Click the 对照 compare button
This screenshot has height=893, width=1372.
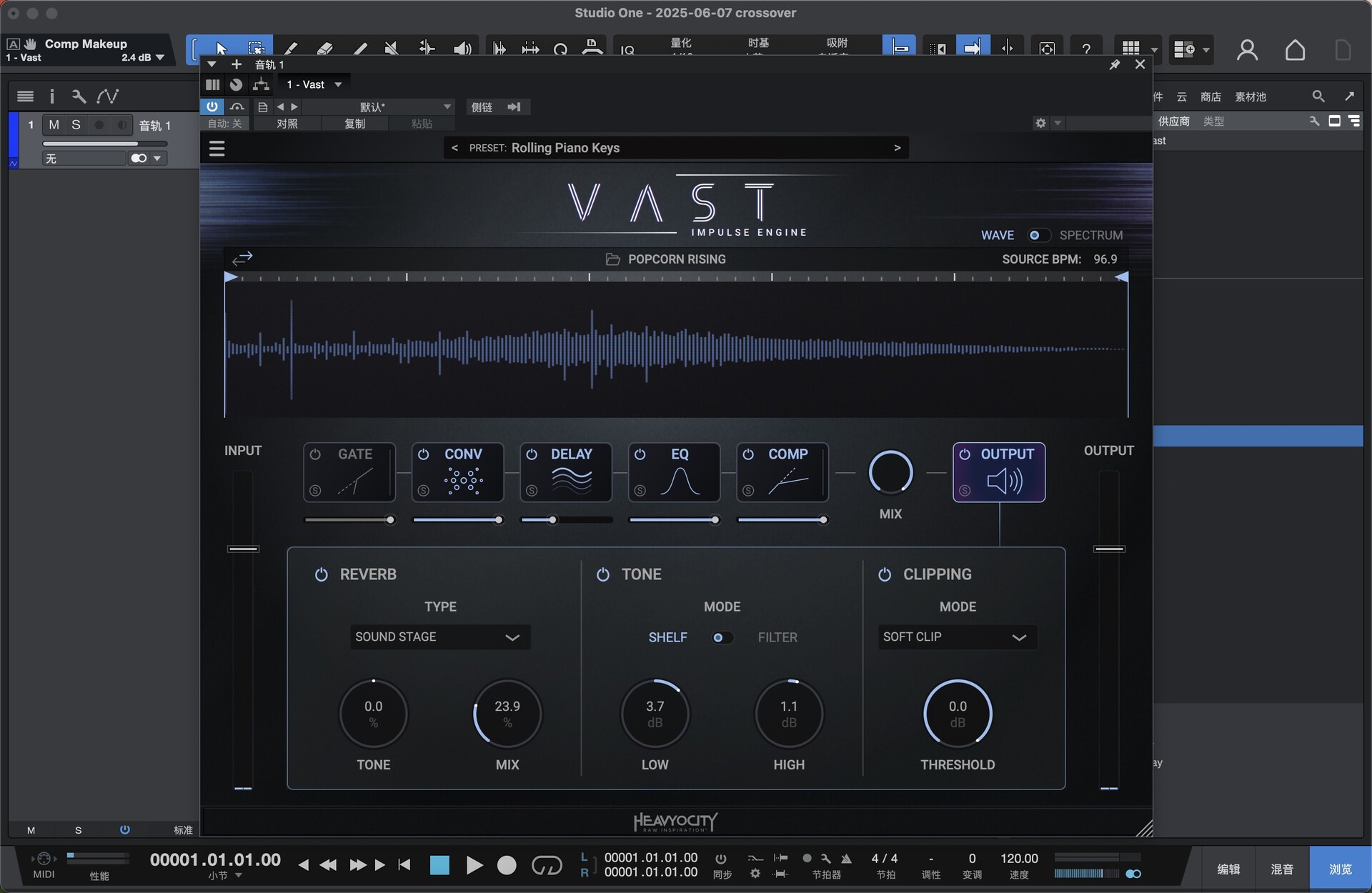(287, 124)
